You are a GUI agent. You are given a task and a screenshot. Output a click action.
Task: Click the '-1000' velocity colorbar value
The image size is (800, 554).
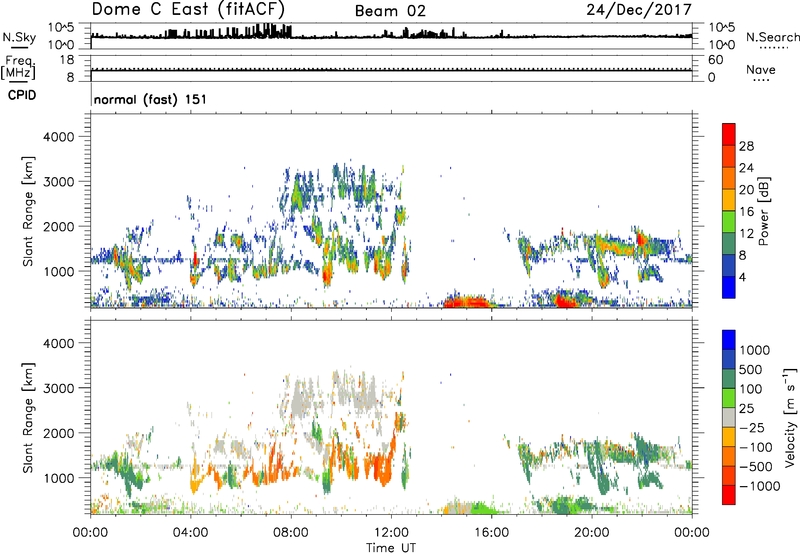(x=760, y=486)
